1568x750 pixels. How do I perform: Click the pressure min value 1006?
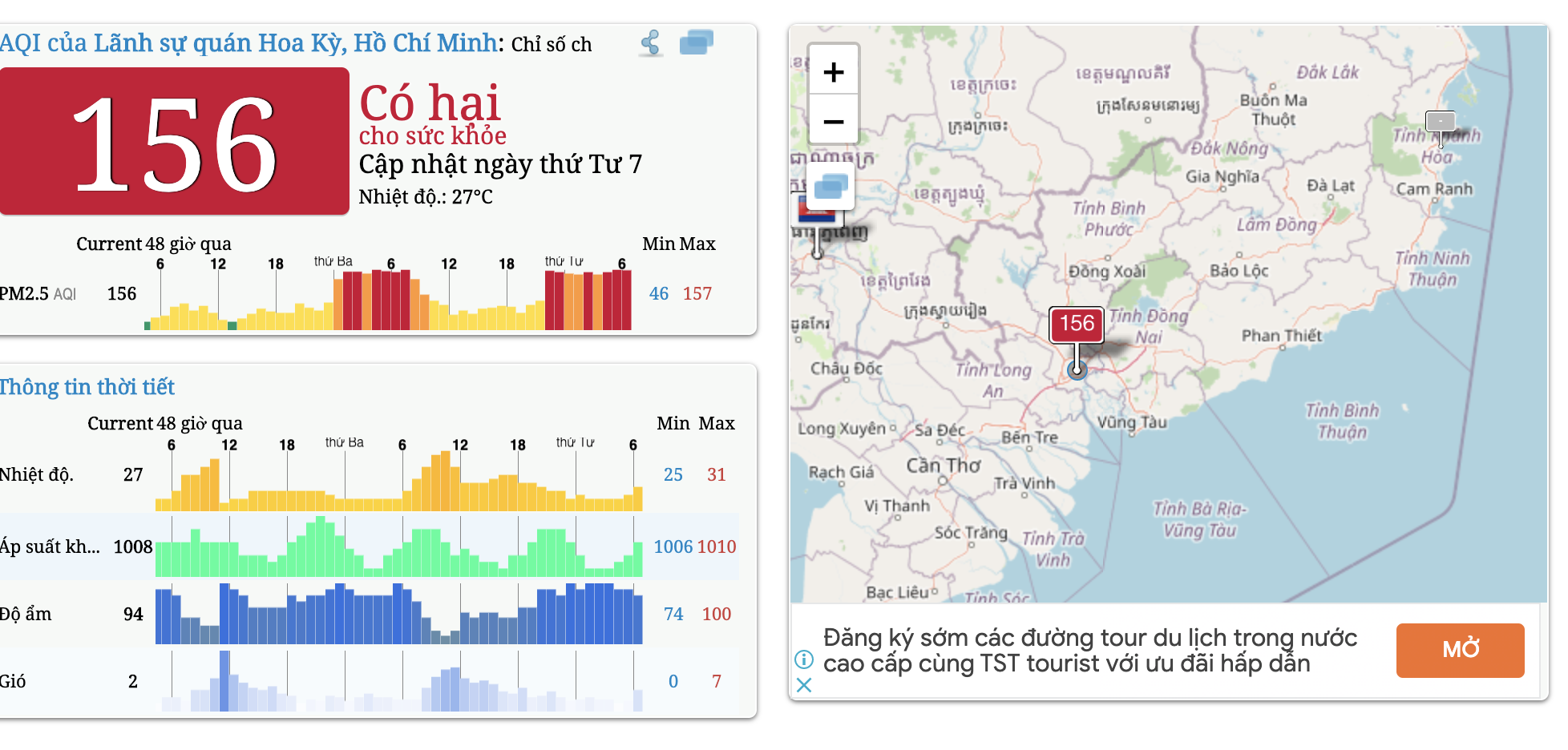coord(673,546)
